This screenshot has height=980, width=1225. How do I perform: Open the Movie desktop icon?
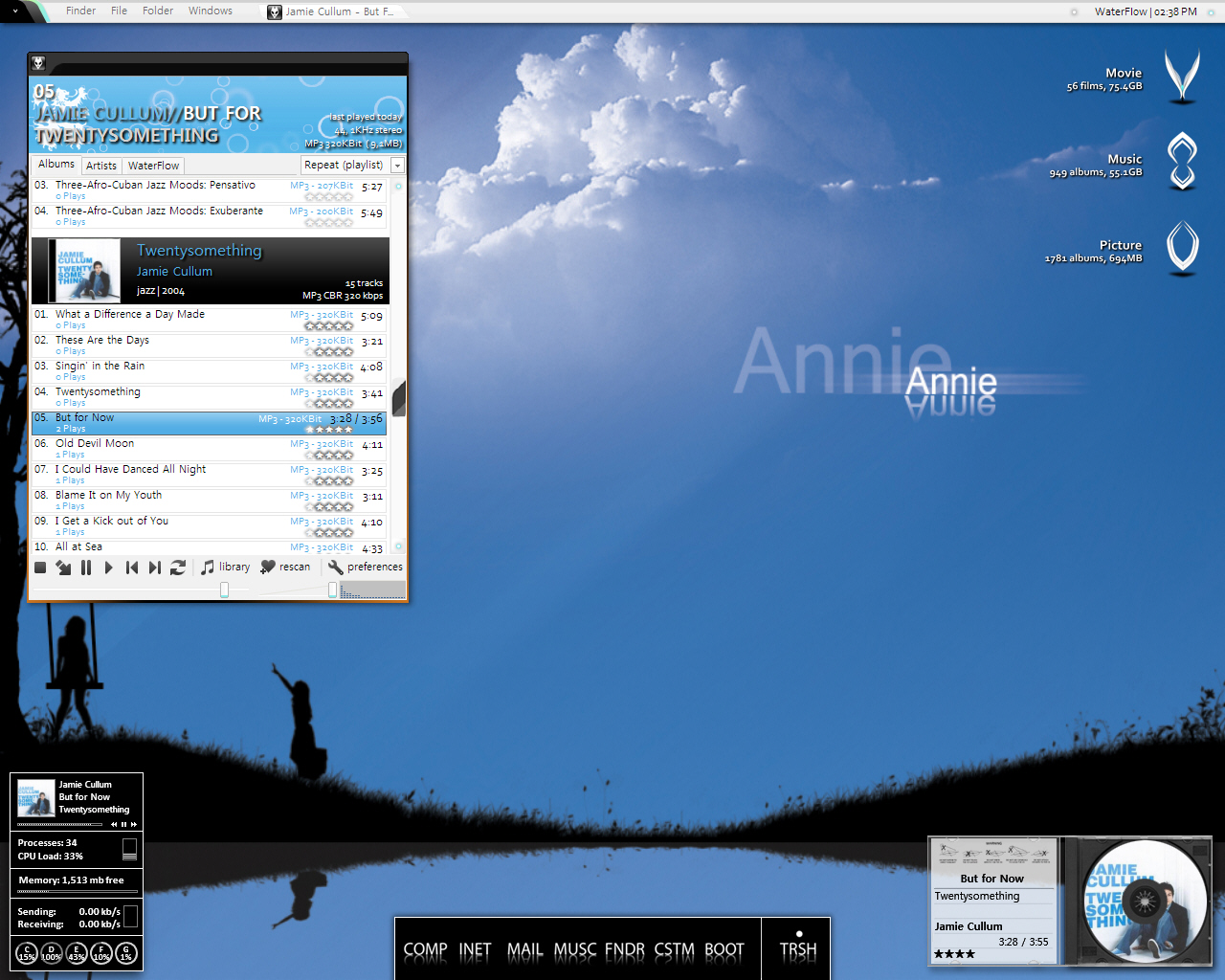(x=1182, y=76)
